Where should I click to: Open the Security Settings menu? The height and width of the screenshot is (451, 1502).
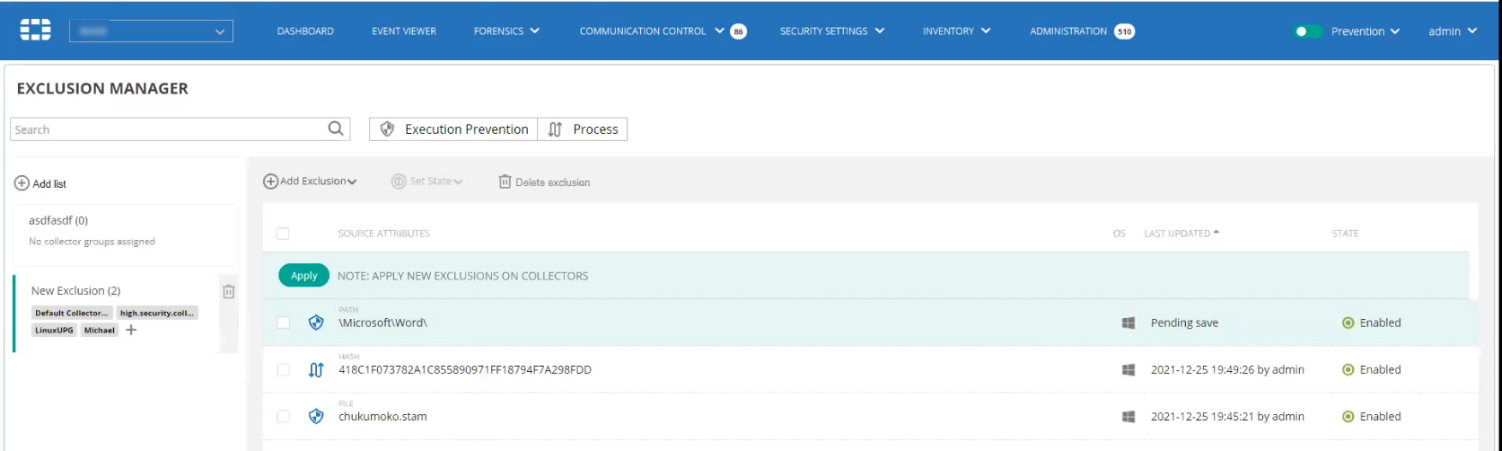[x=831, y=32]
